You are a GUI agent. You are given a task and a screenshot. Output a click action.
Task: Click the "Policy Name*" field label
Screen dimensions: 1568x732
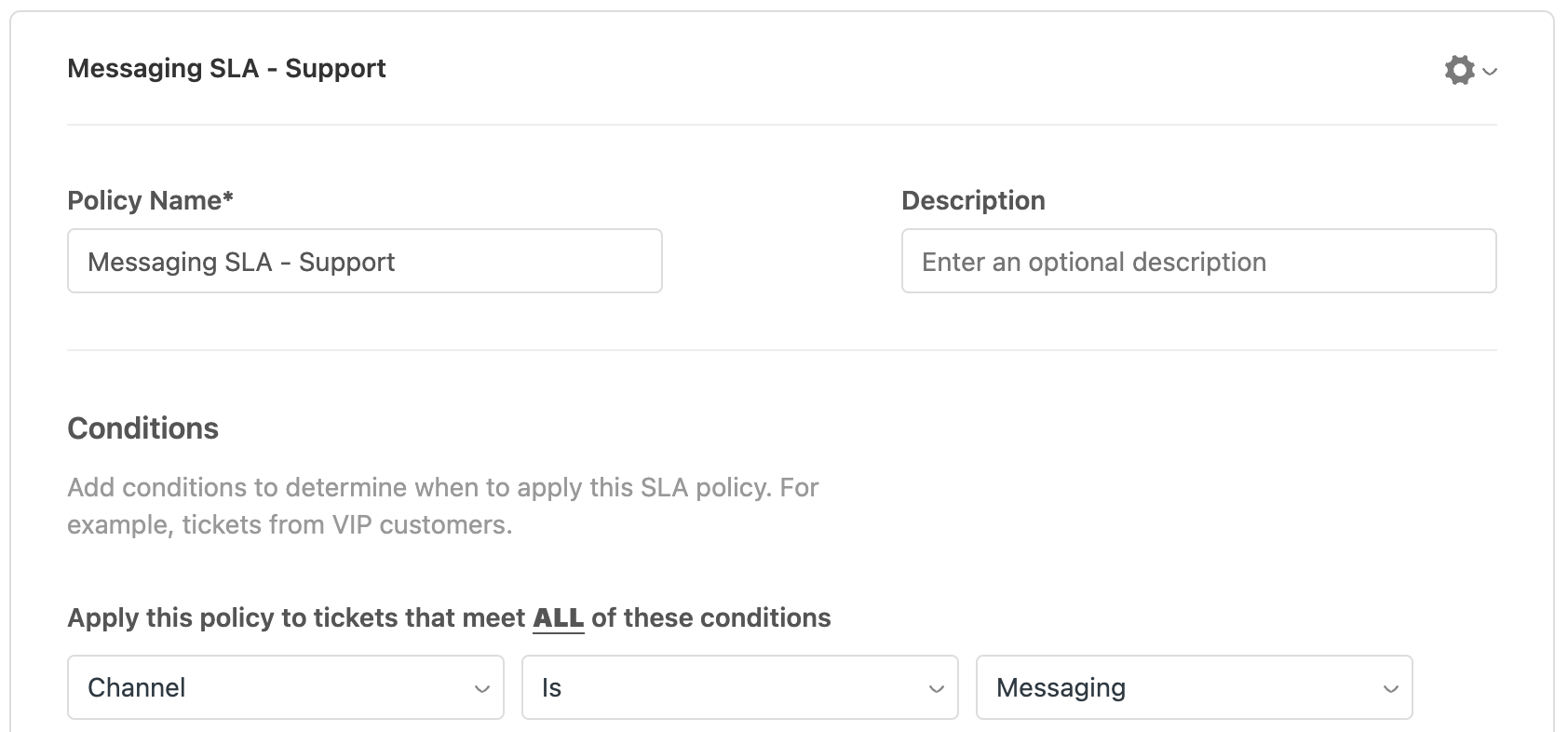point(144,201)
